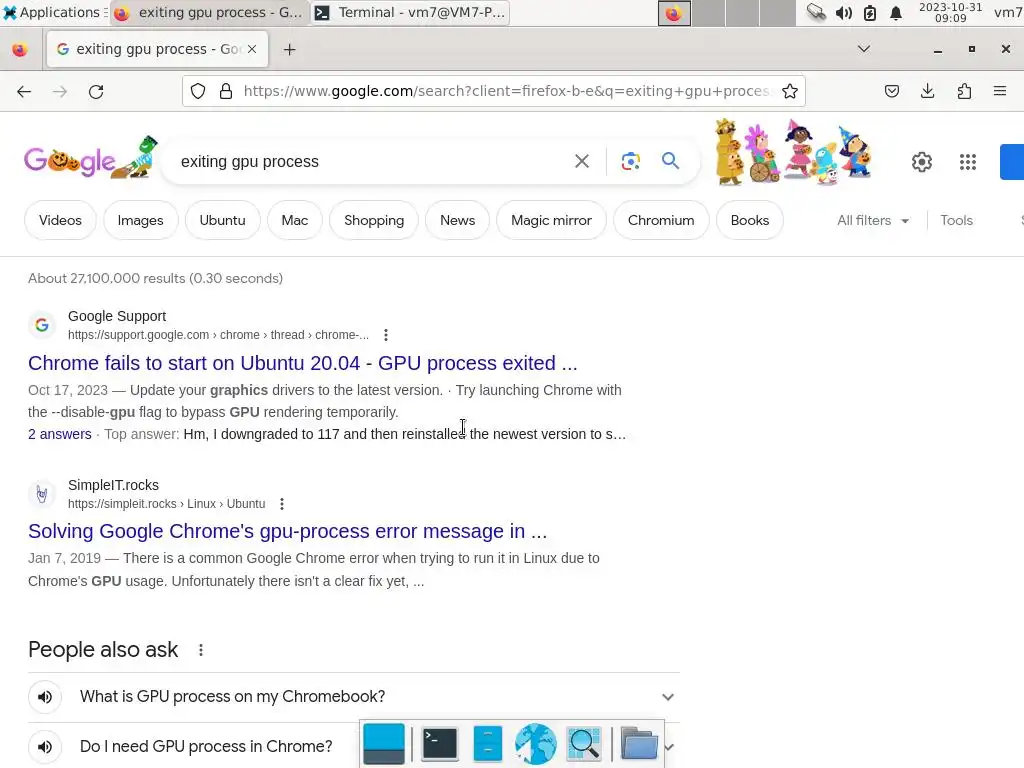Click the network connection tray icon
Viewport: 1024px width, 768px height.
click(816, 12)
